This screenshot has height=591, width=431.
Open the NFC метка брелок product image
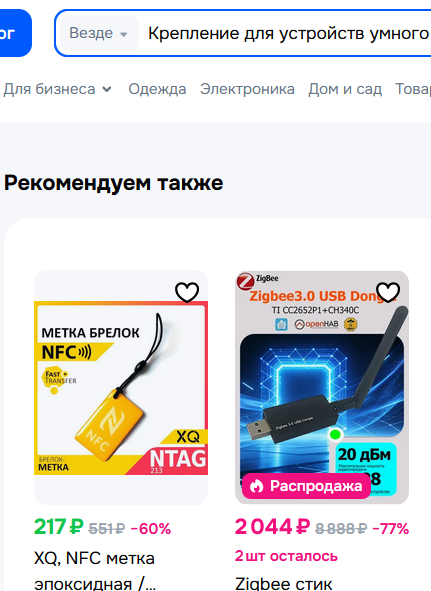pos(121,387)
